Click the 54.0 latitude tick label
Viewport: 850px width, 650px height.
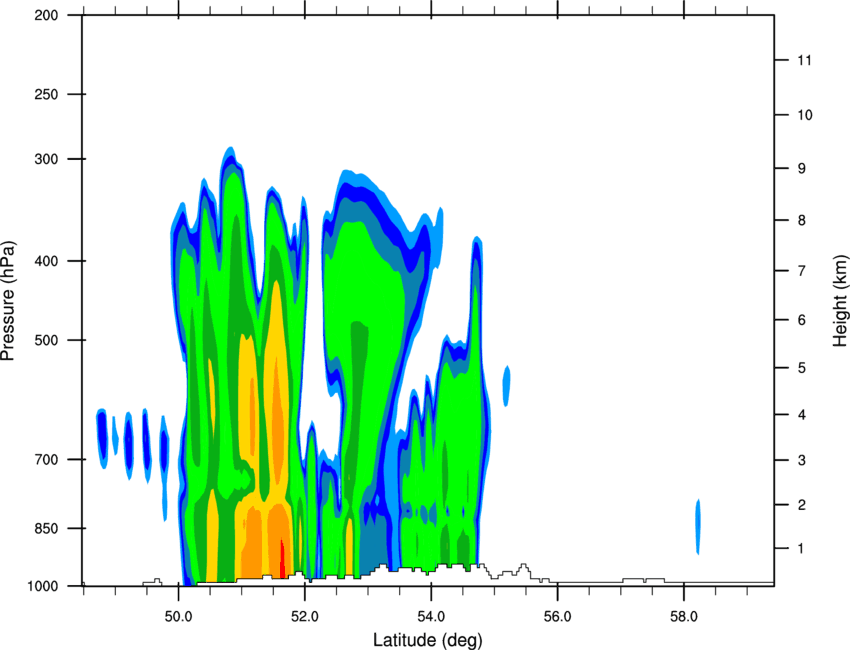431,617
